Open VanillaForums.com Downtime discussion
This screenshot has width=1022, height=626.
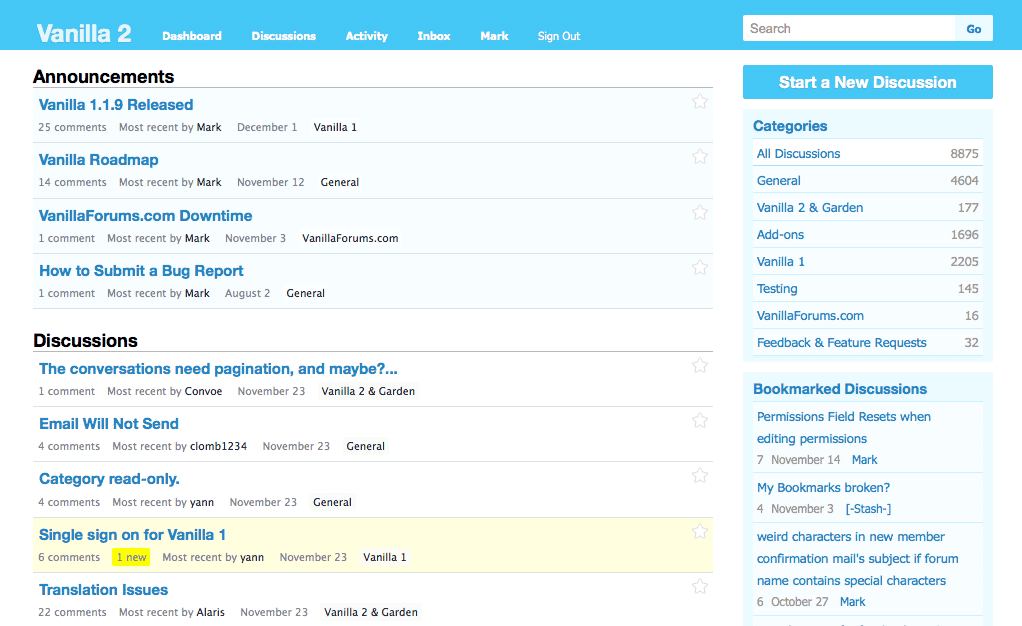[x=145, y=216]
